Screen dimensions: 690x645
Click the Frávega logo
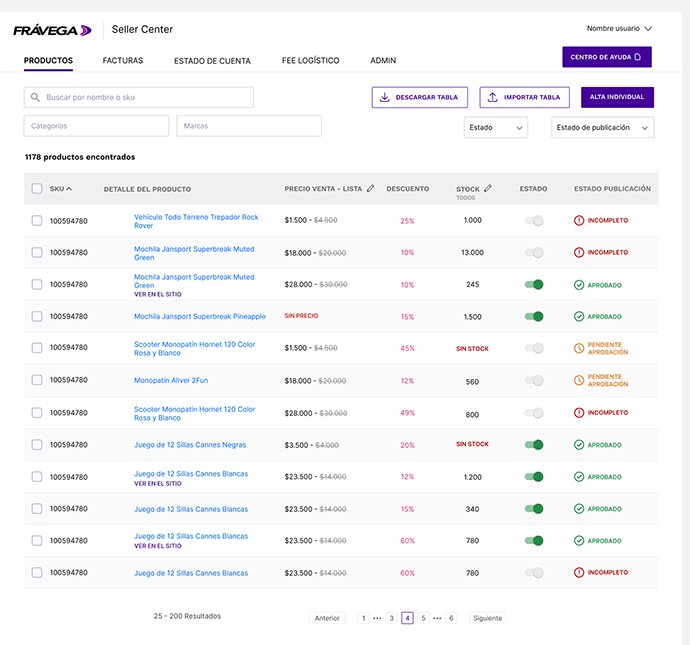point(52,30)
